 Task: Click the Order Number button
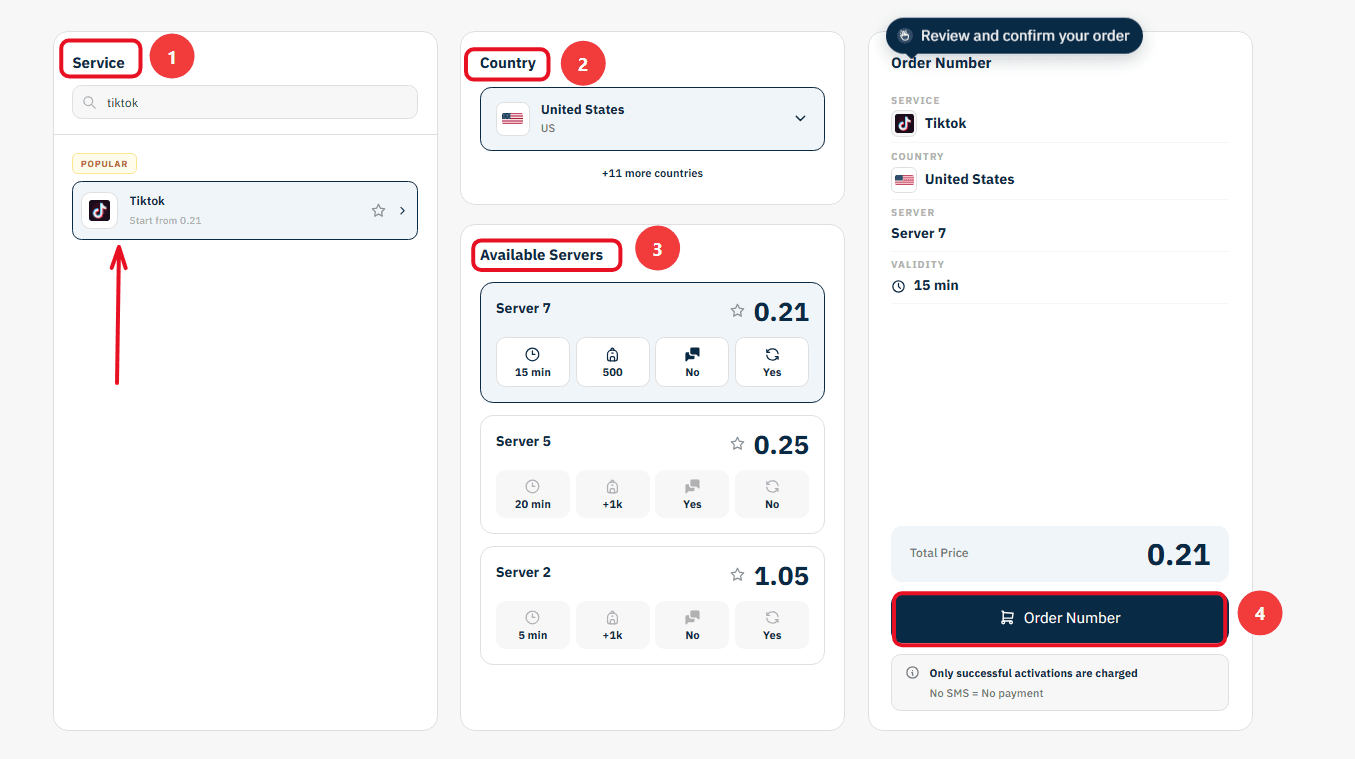point(1060,618)
